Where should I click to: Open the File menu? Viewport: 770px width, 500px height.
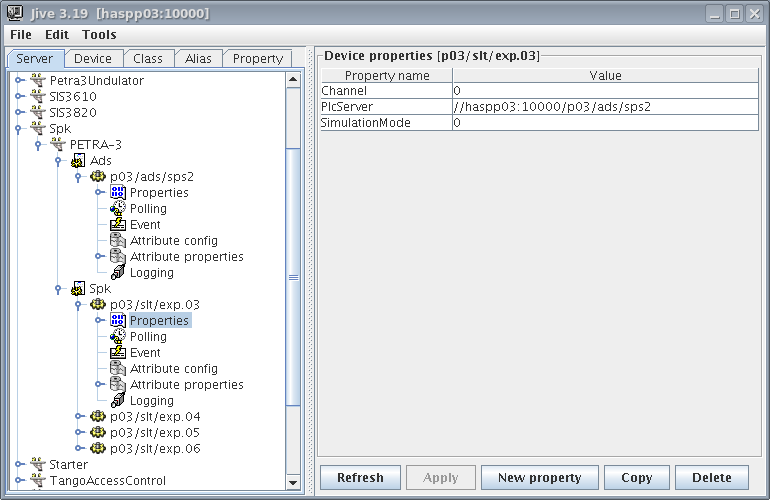[21, 34]
